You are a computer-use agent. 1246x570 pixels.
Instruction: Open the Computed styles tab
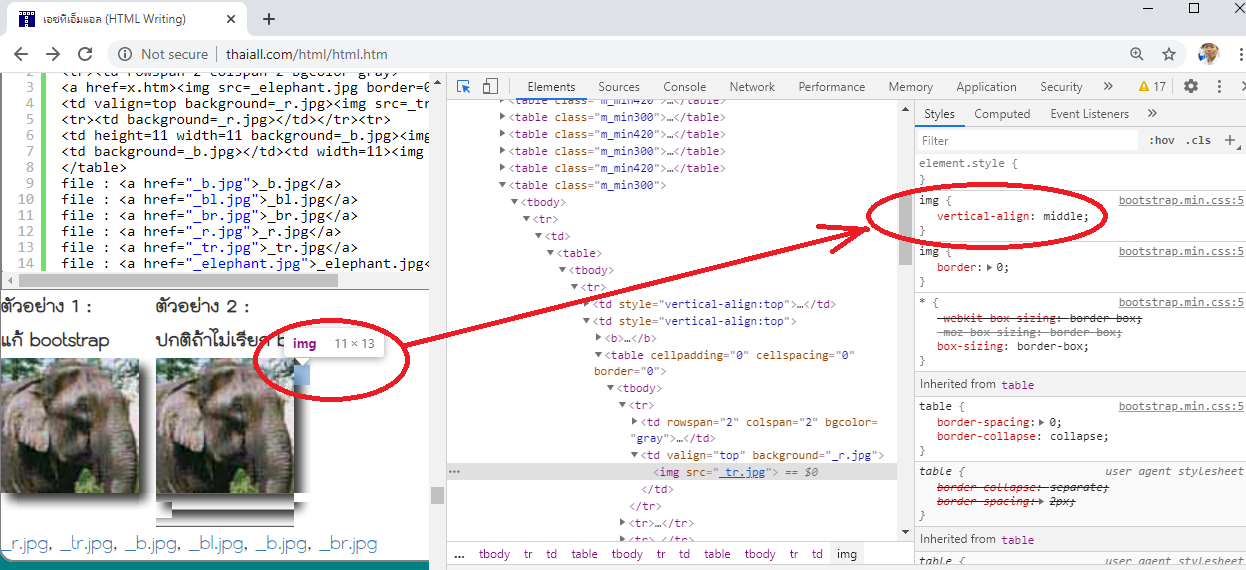click(x=1002, y=114)
